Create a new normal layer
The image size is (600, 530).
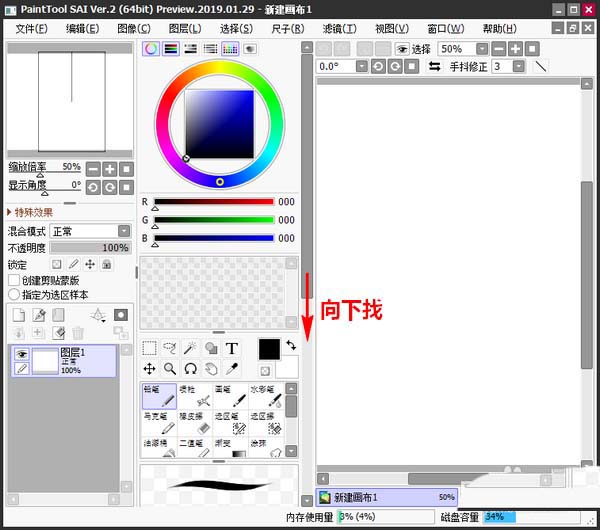pos(18,315)
